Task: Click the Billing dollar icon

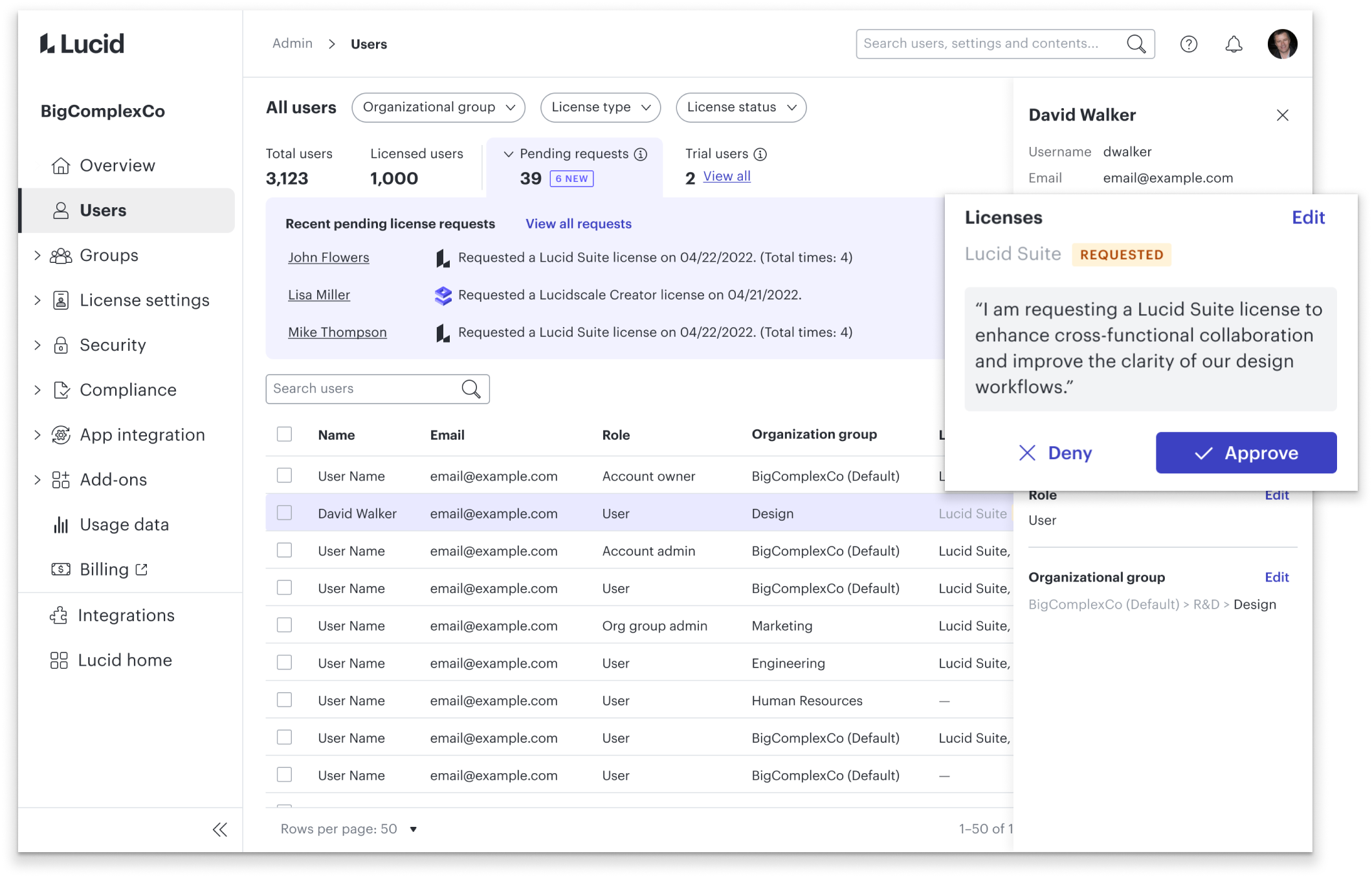Action: (x=61, y=569)
